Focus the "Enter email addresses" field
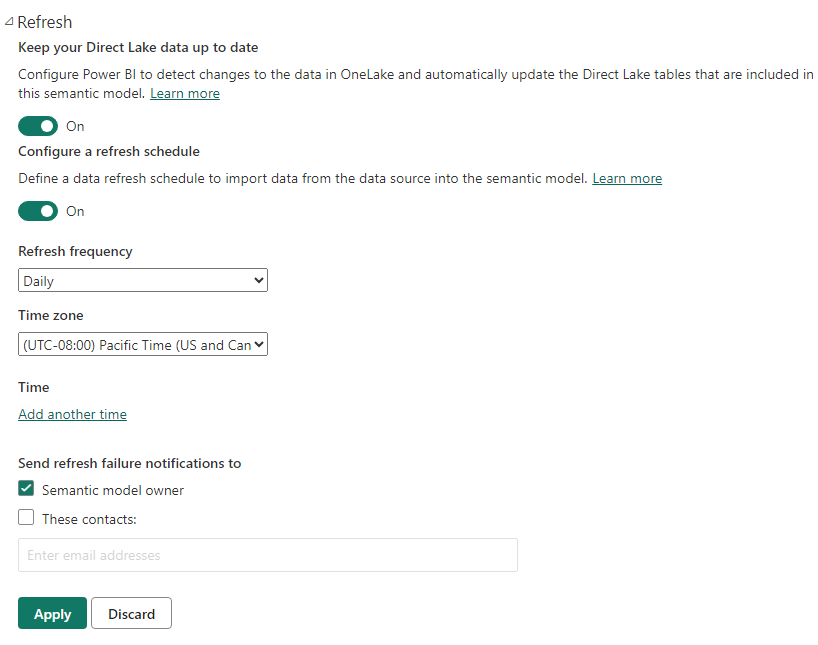 (x=267, y=555)
